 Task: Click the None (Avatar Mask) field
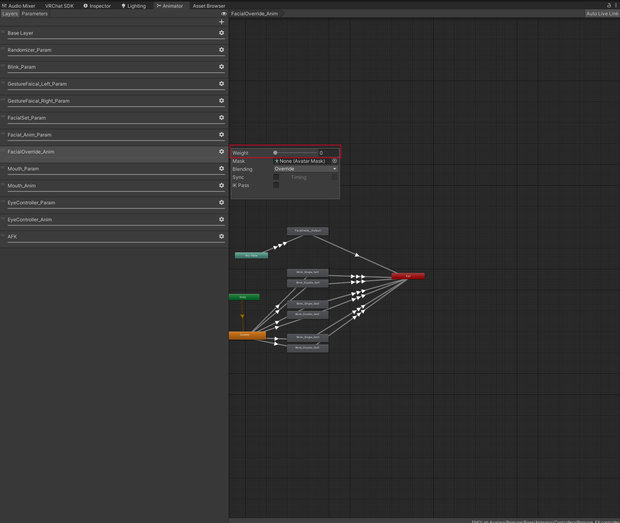302,161
